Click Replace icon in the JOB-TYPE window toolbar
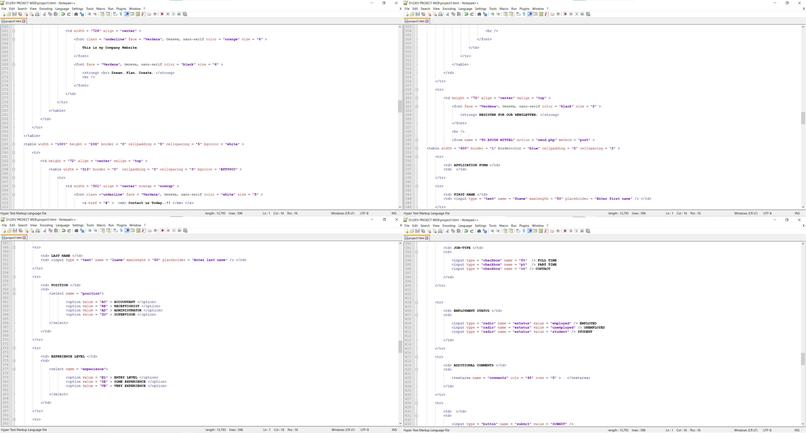Image resolution: width=806 pixels, height=433 pixels. [x=485, y=230]
